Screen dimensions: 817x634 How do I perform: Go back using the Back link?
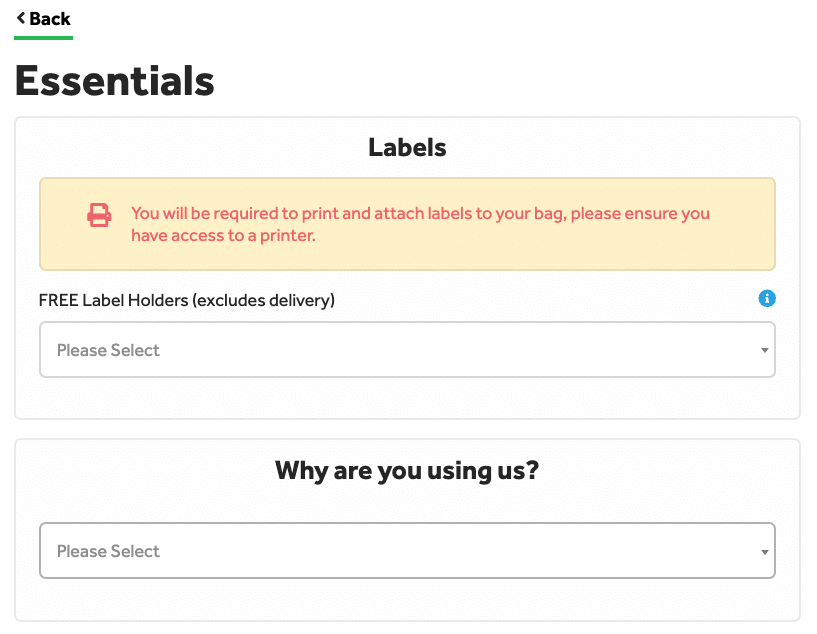pos(43,19)
